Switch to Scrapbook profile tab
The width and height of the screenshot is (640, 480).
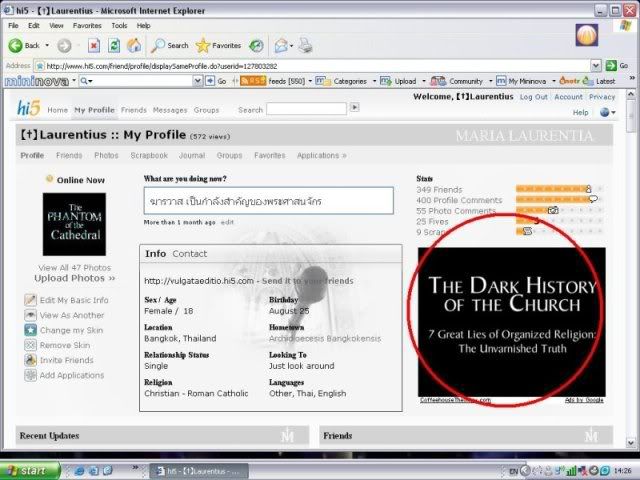[149, 155]
